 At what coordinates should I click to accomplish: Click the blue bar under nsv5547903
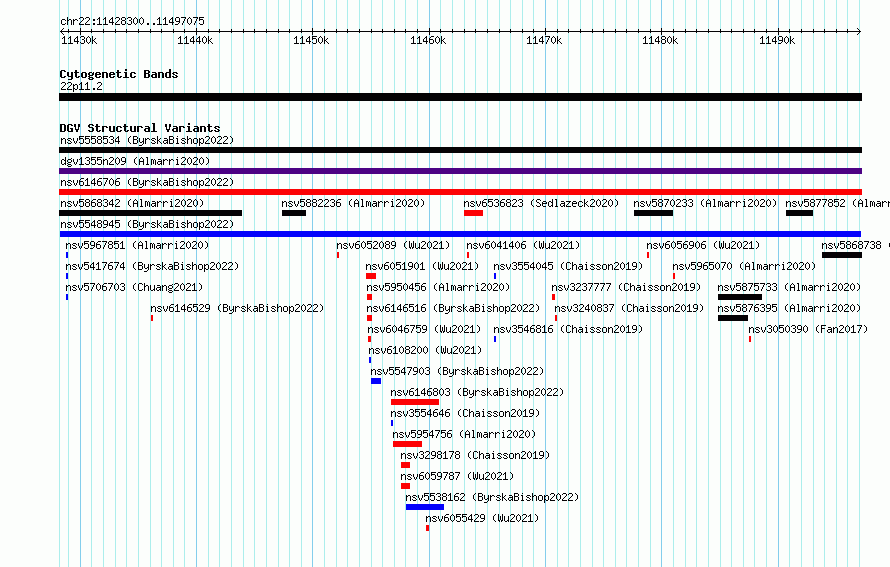coord(376,381)
